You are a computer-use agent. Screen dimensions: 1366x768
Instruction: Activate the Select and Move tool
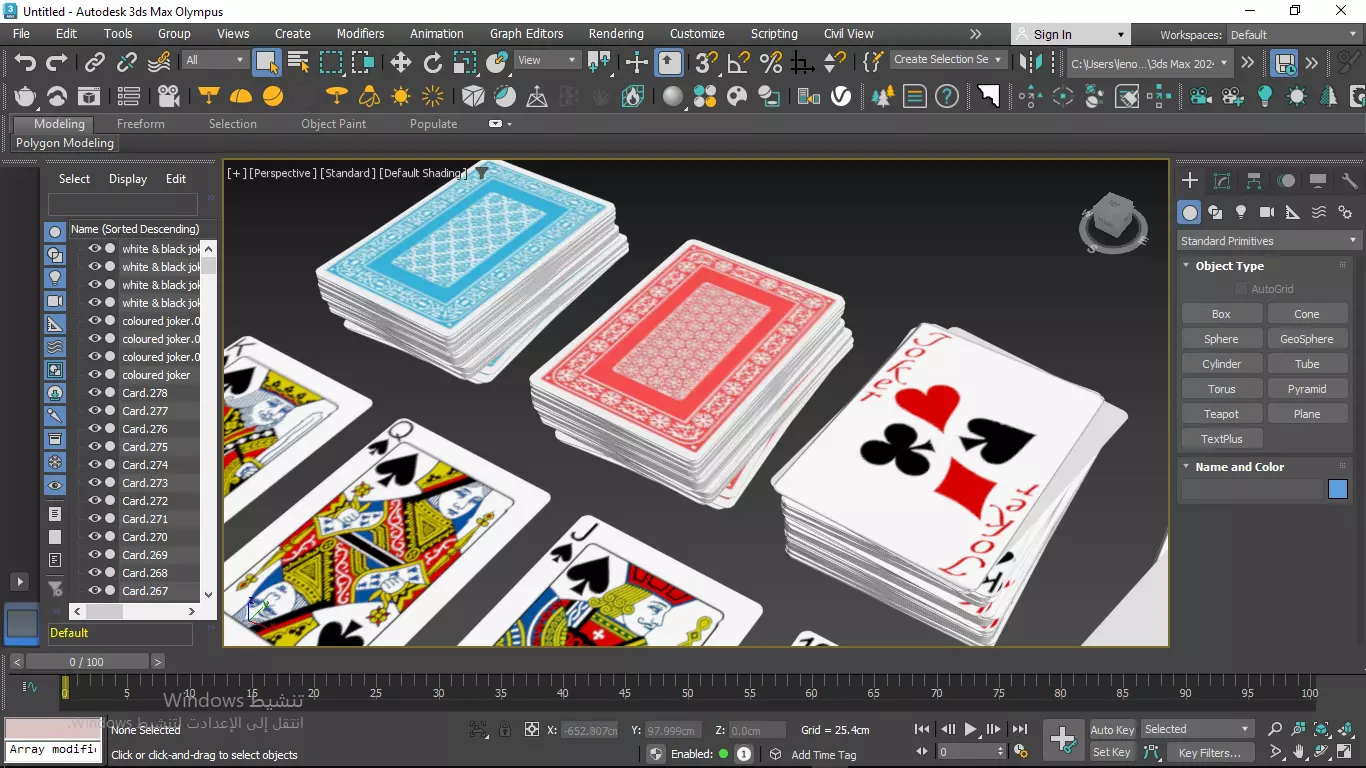point(401,63)
